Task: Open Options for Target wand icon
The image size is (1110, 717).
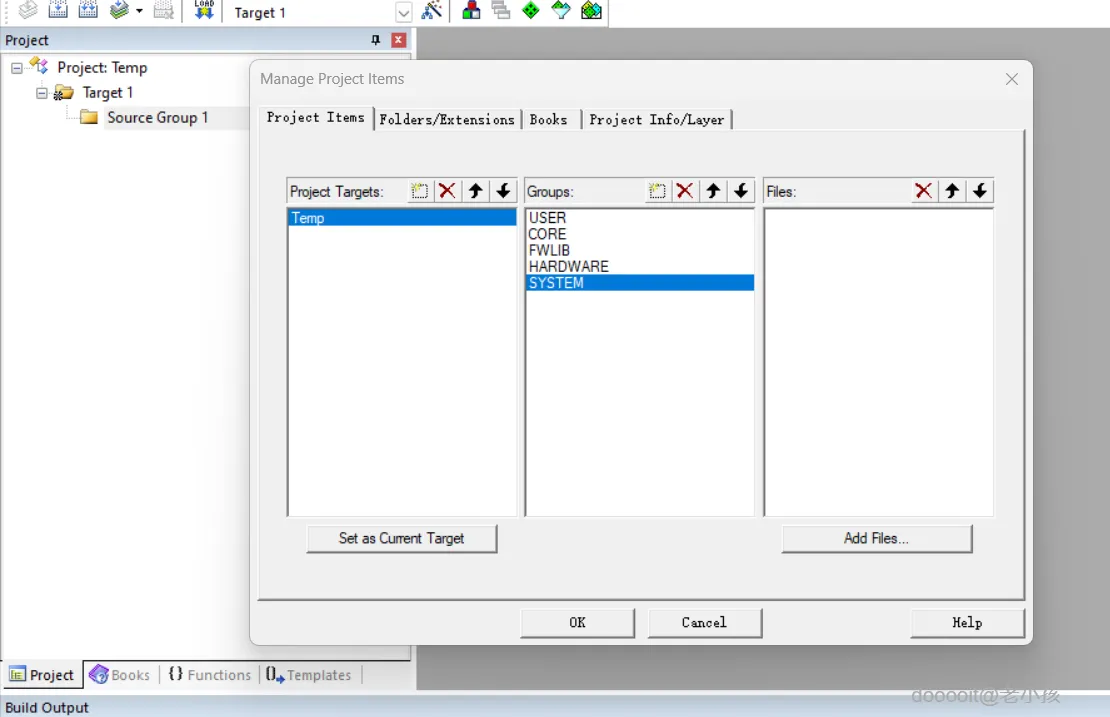Action: (x=431, y=10)
